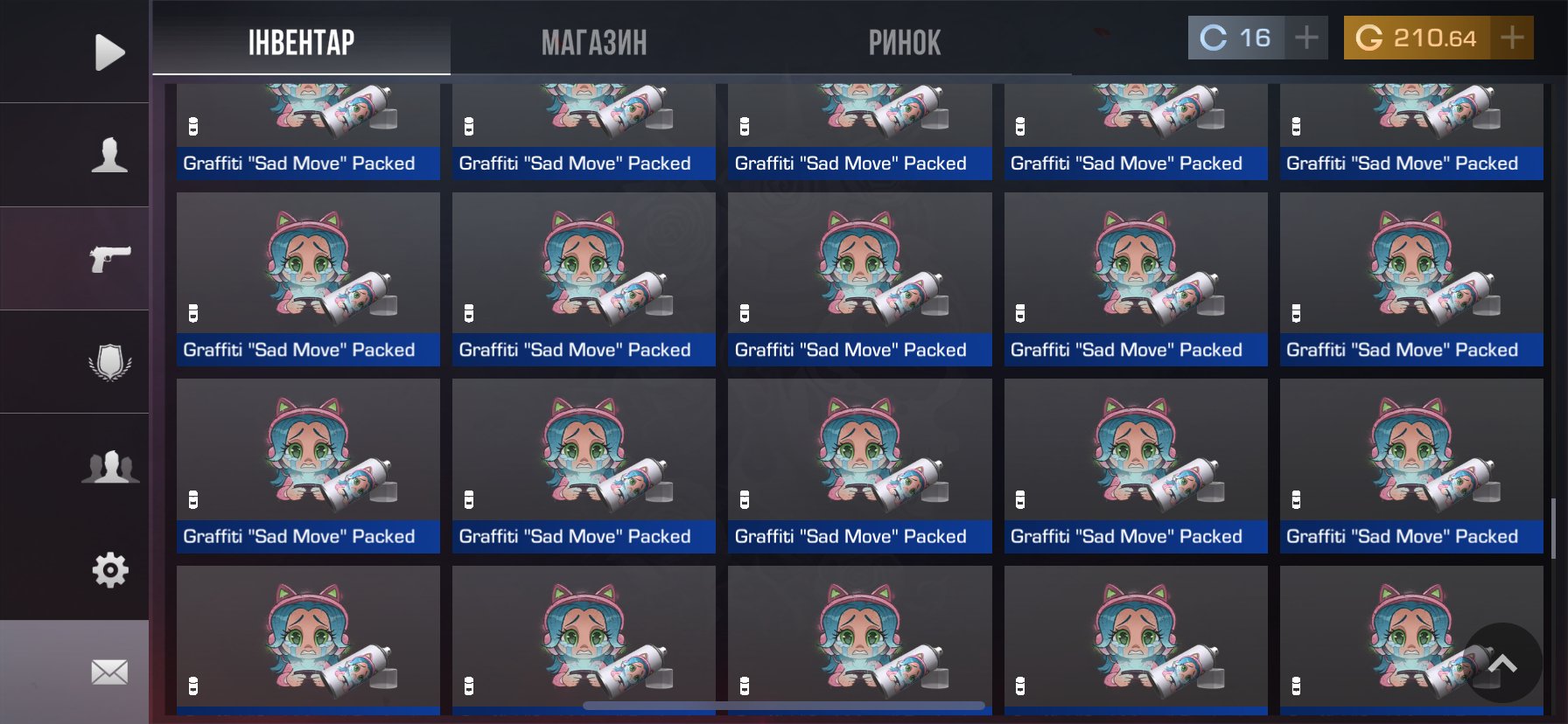Switch to the МАГАЗИН tab
Image resolution: width=1568 pixels, height=724 pixels.
pyautogui.click(x=594, y=43)
